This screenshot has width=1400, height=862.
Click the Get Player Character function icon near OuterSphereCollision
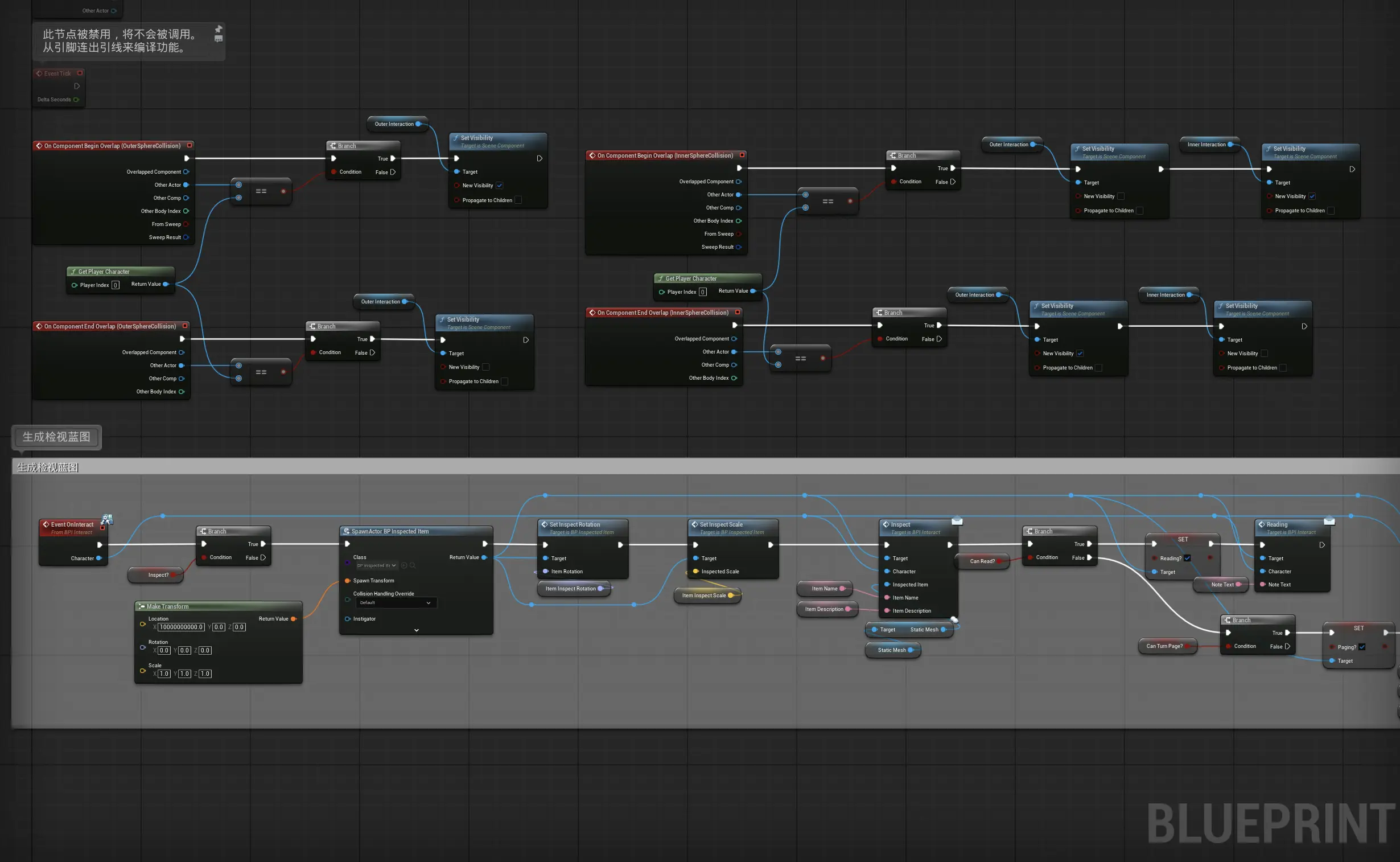[73, 272]
